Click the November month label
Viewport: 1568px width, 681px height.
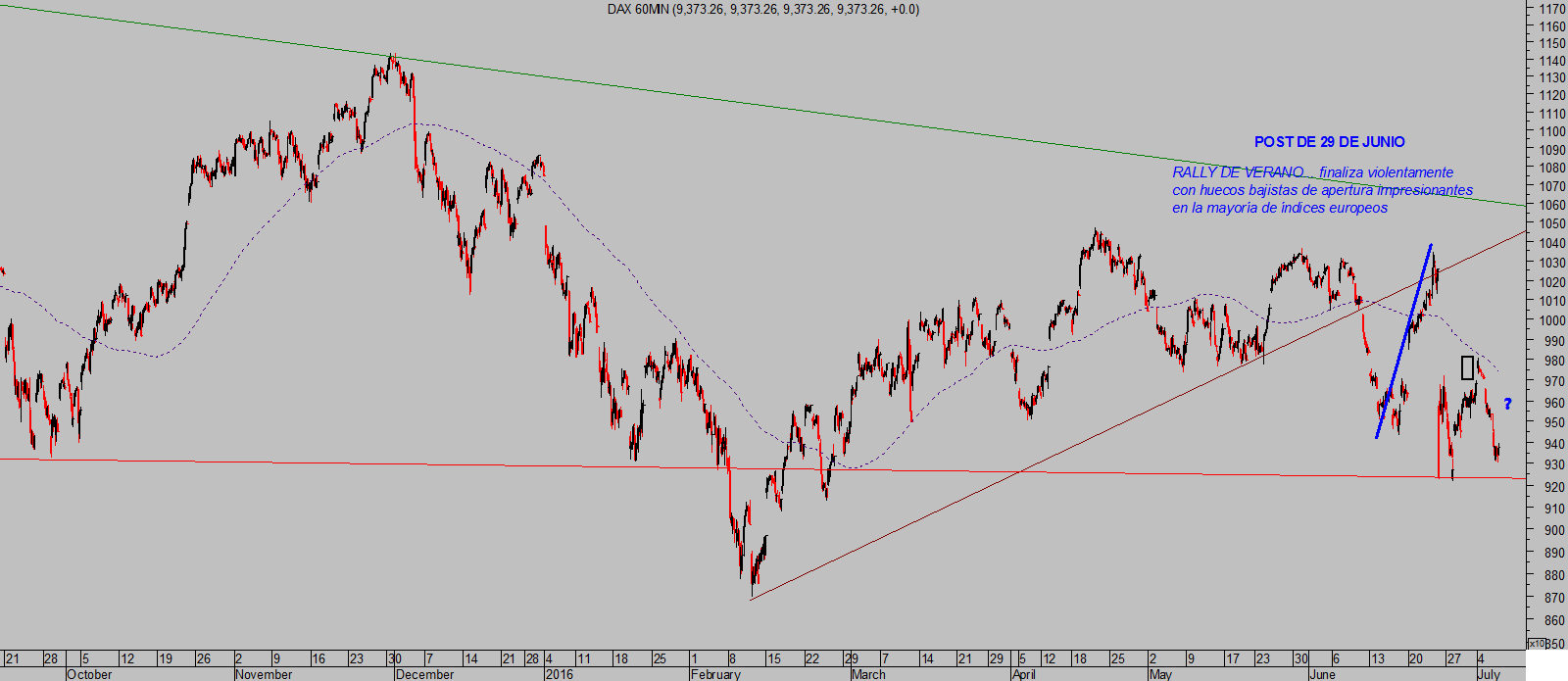tap(264, 674)
